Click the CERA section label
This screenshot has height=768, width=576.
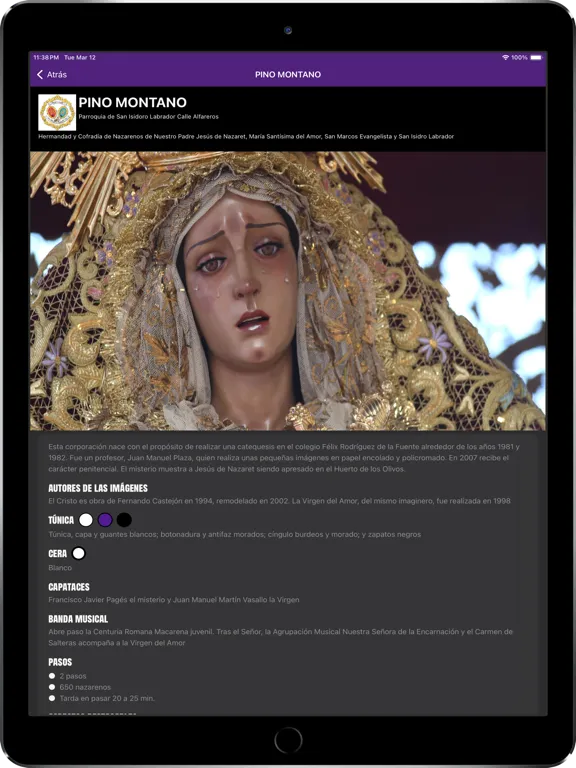point(57,553)
